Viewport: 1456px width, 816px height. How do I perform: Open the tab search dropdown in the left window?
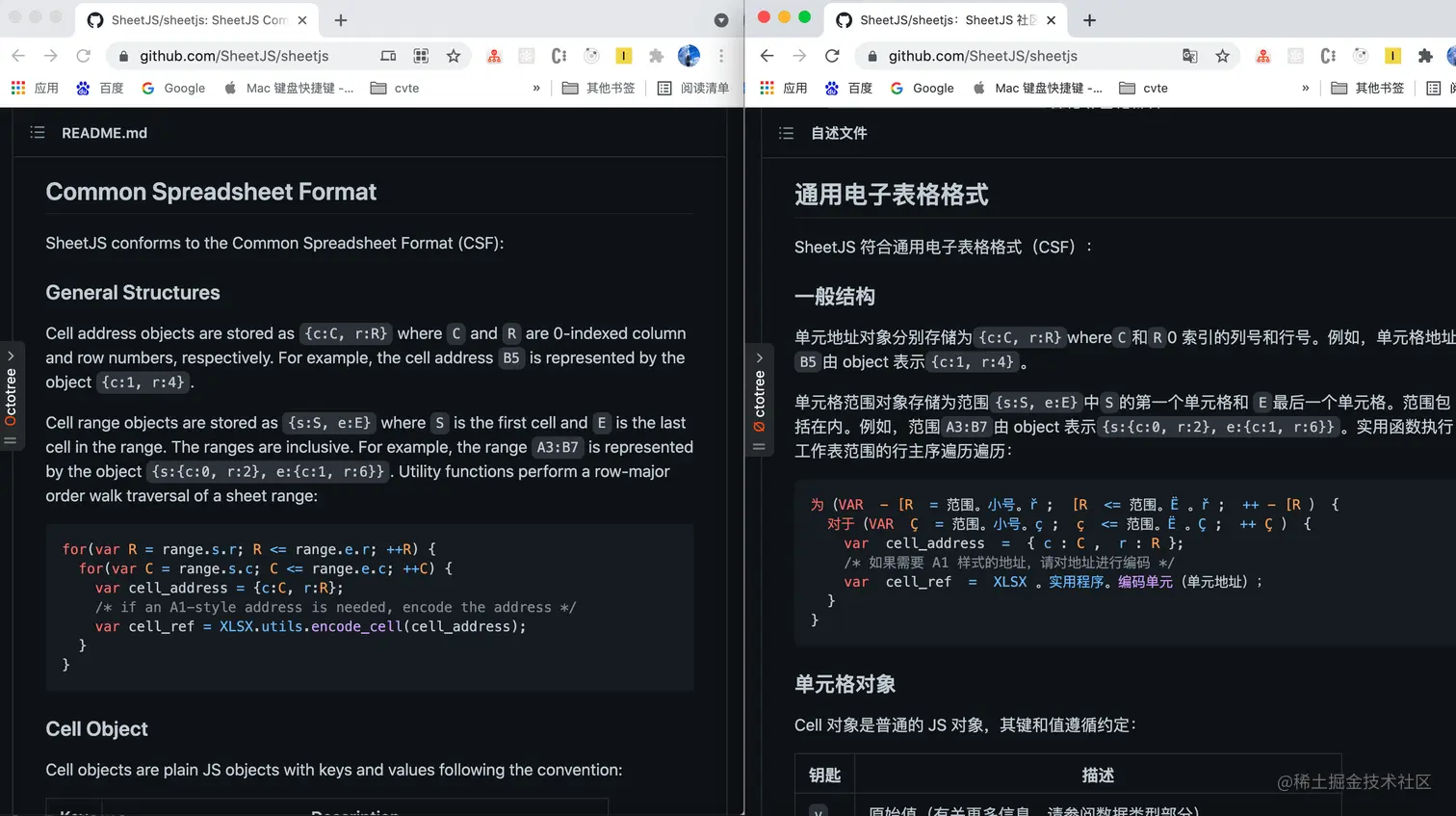point(721,20)
